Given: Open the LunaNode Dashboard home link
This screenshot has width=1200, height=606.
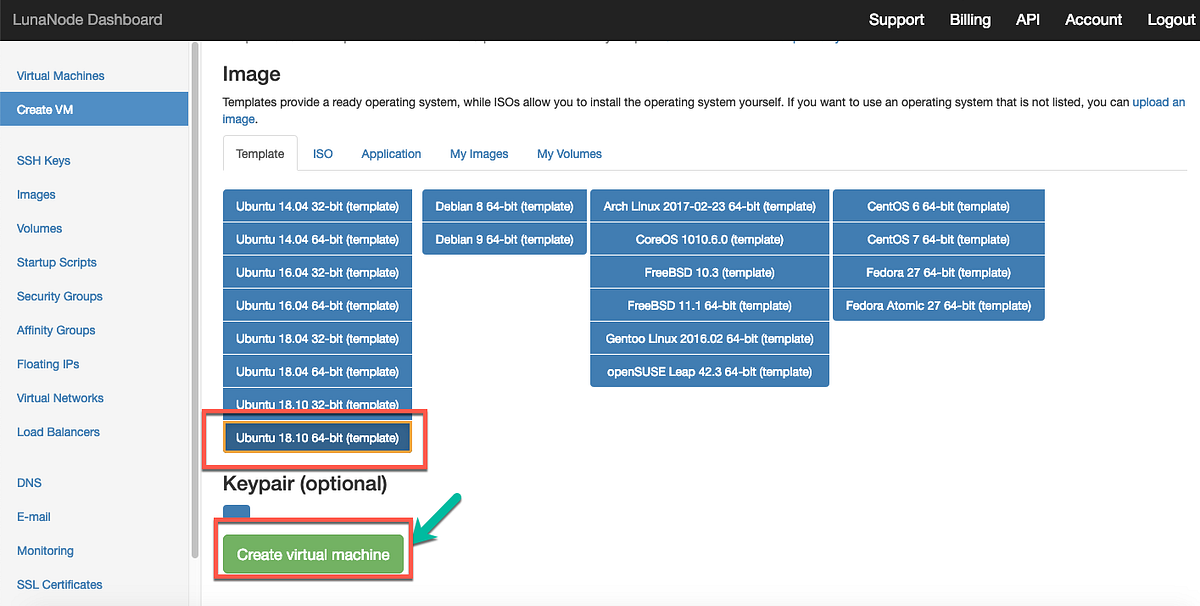Looking at the screenshot, I should click(88, 19).
